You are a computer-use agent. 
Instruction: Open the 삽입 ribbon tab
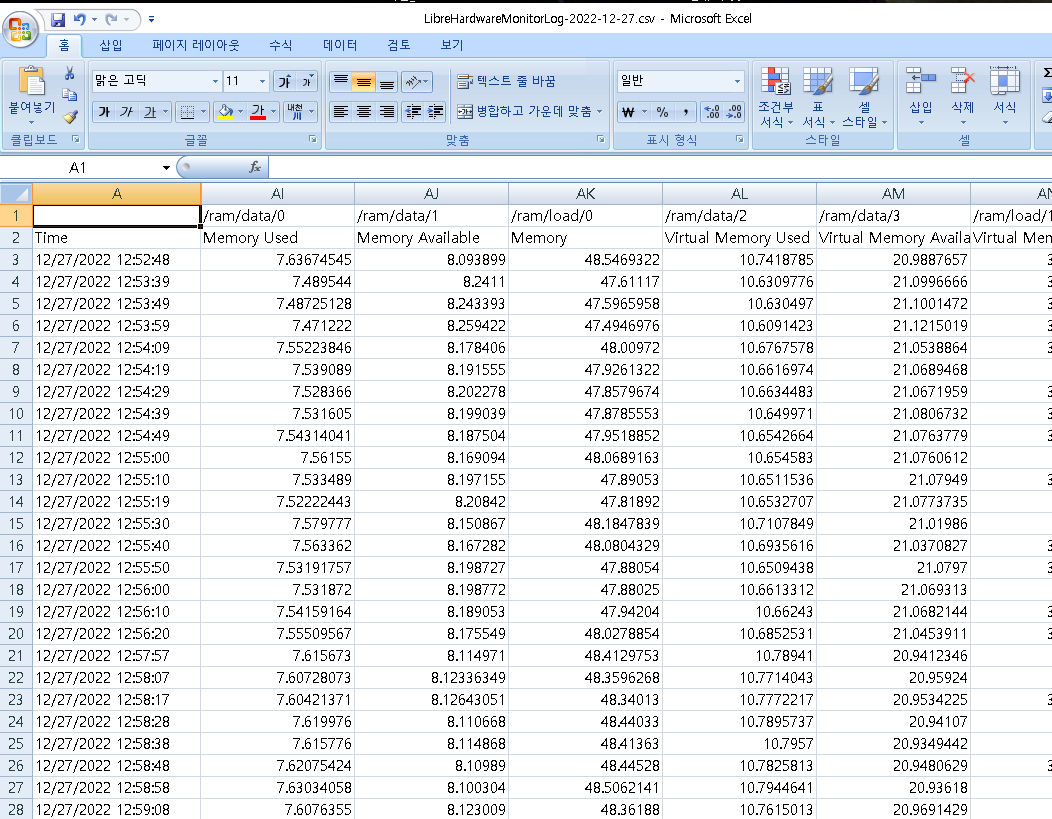pyautogui.click(x=111, y=45)
